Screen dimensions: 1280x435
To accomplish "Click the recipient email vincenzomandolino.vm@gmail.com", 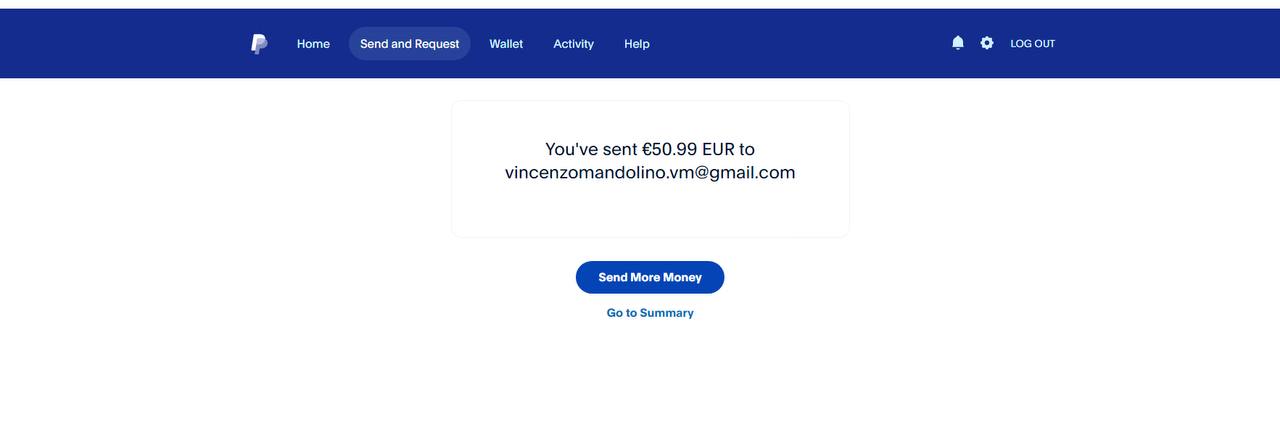I will coord(649,172).
